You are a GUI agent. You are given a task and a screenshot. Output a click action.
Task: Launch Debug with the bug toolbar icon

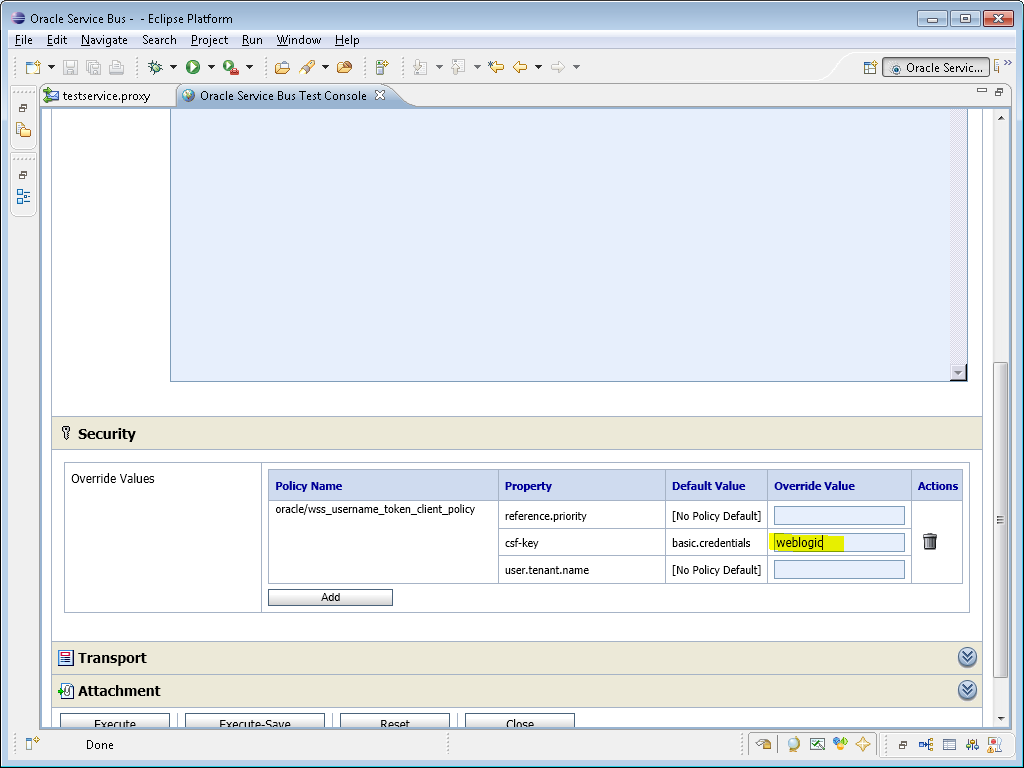pyautogui.click(x=155, y=66)
